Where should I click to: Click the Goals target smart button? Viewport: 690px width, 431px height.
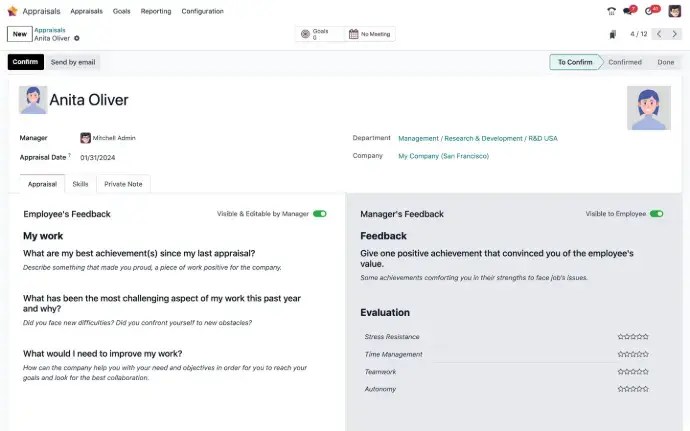[318, 34]
